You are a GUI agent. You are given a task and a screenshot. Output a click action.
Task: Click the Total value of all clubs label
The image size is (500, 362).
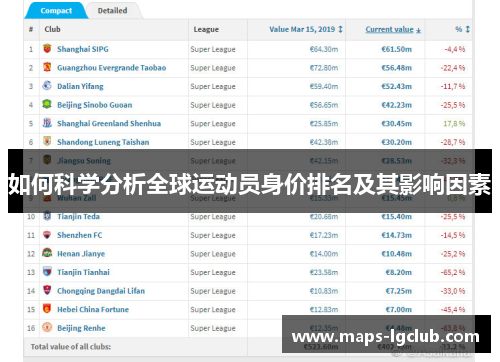coord(71,347)
